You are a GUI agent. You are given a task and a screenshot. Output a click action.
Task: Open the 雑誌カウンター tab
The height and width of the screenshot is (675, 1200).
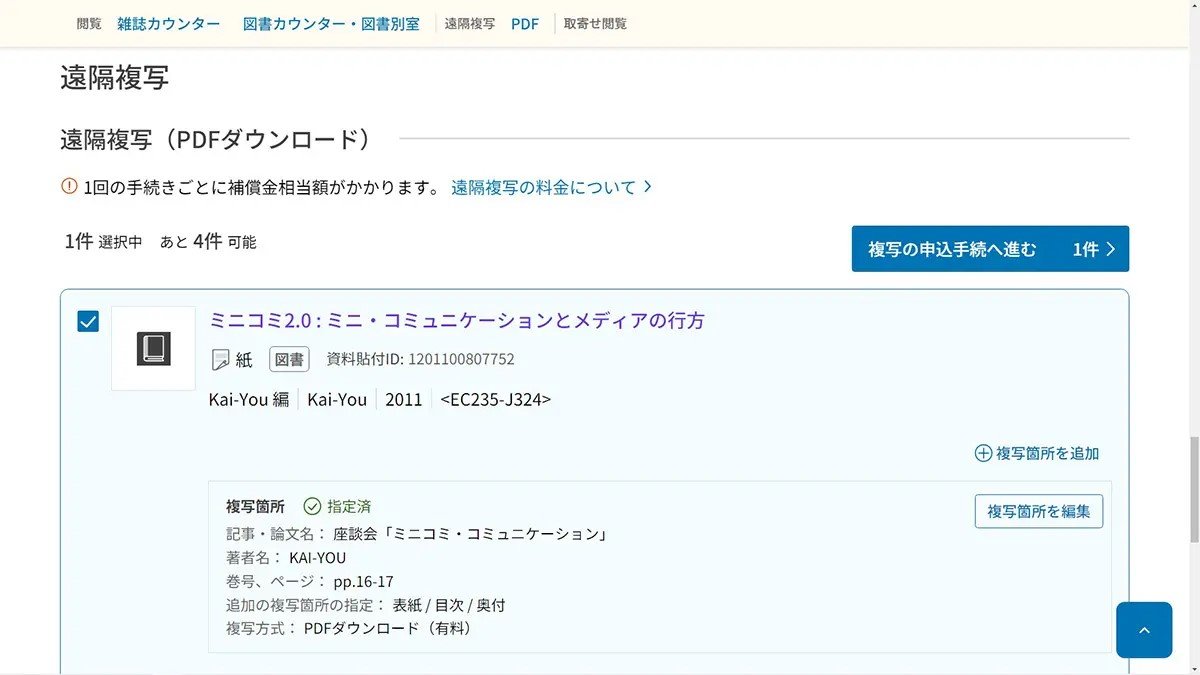(168, 23)
